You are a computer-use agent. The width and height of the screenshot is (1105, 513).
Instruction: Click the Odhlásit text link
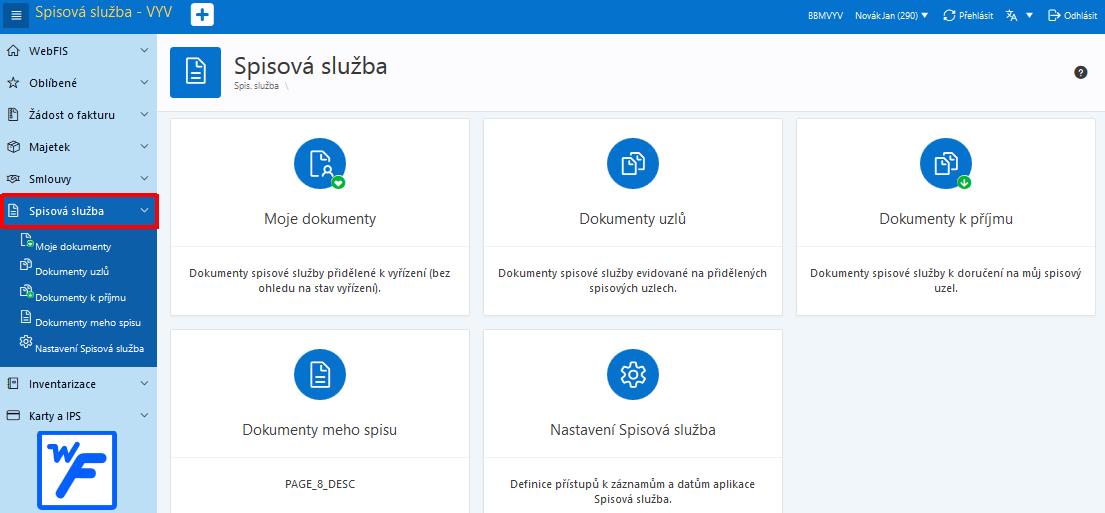[x=1080, y=16]
